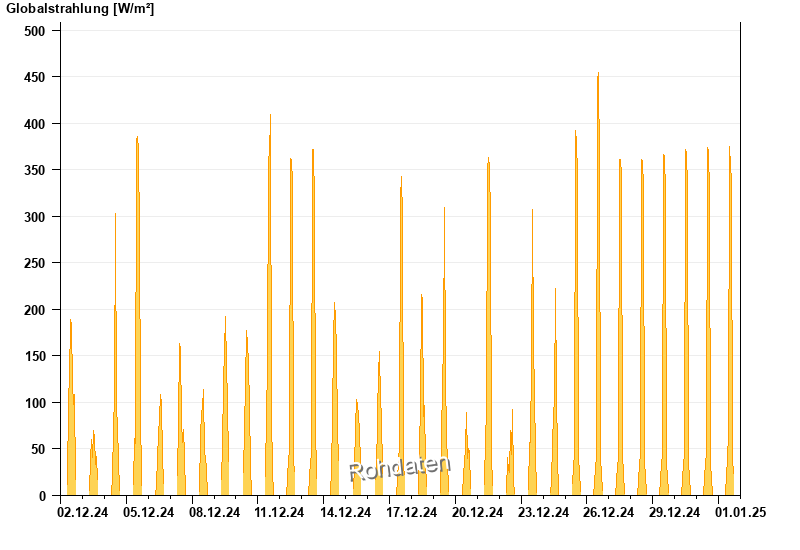
Task: Click the 250 y-axis value
Action: [35, 263]
